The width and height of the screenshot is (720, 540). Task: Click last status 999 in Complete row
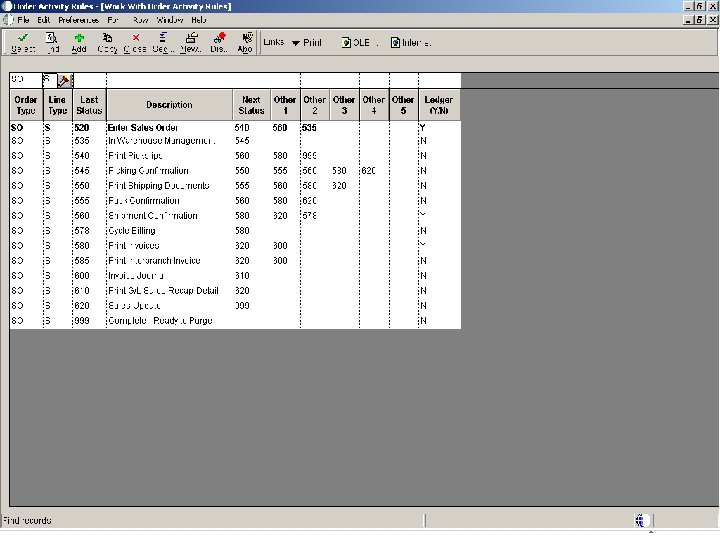click(x=81, y=321)
